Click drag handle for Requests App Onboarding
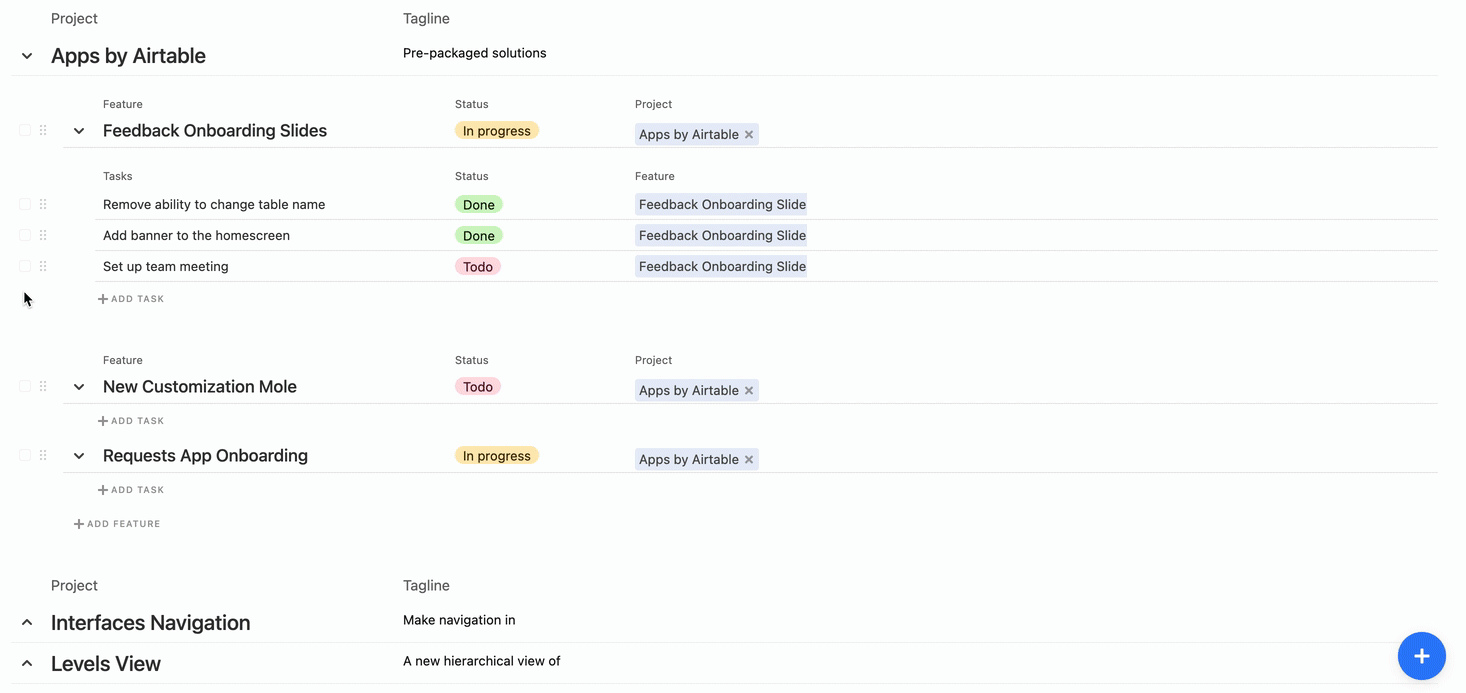 (43, 455)
